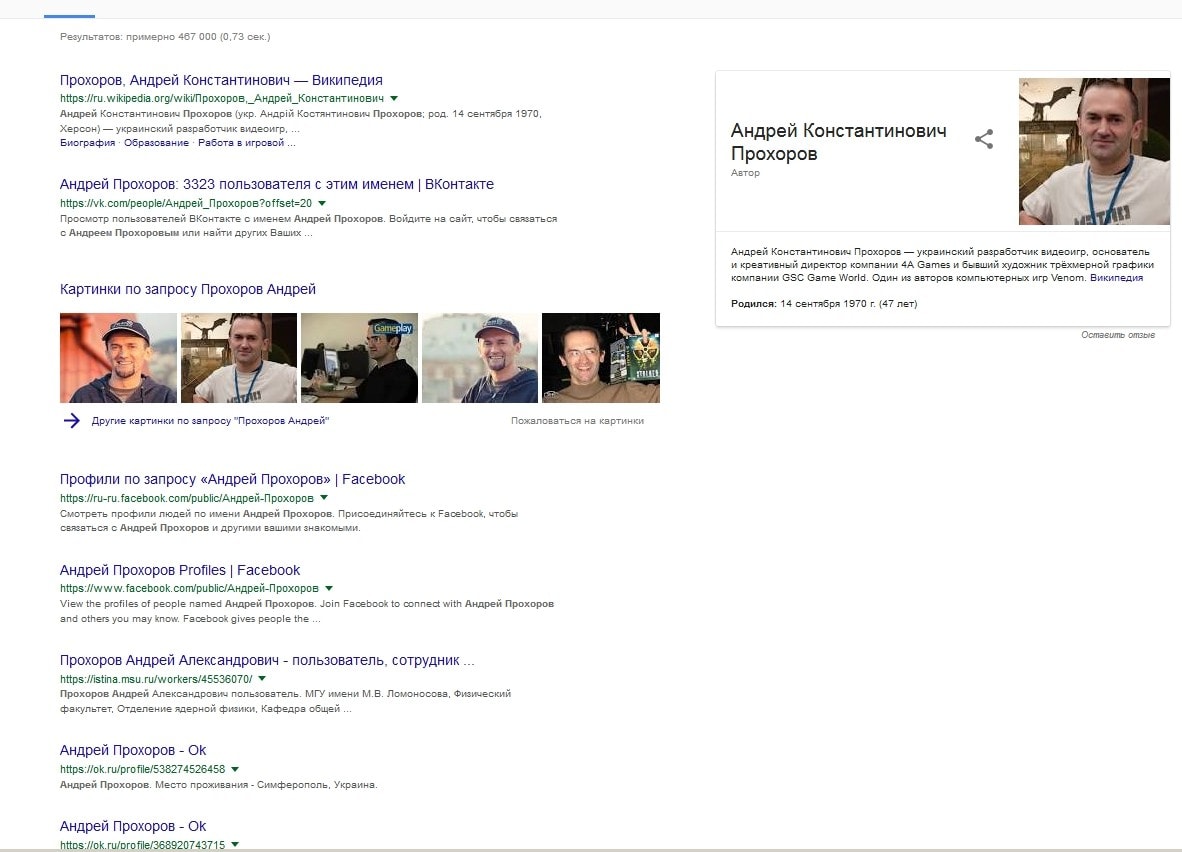
Task: Open the fourth image thumbnail, man in cap outdoors
Action: [x=480, y=357]
